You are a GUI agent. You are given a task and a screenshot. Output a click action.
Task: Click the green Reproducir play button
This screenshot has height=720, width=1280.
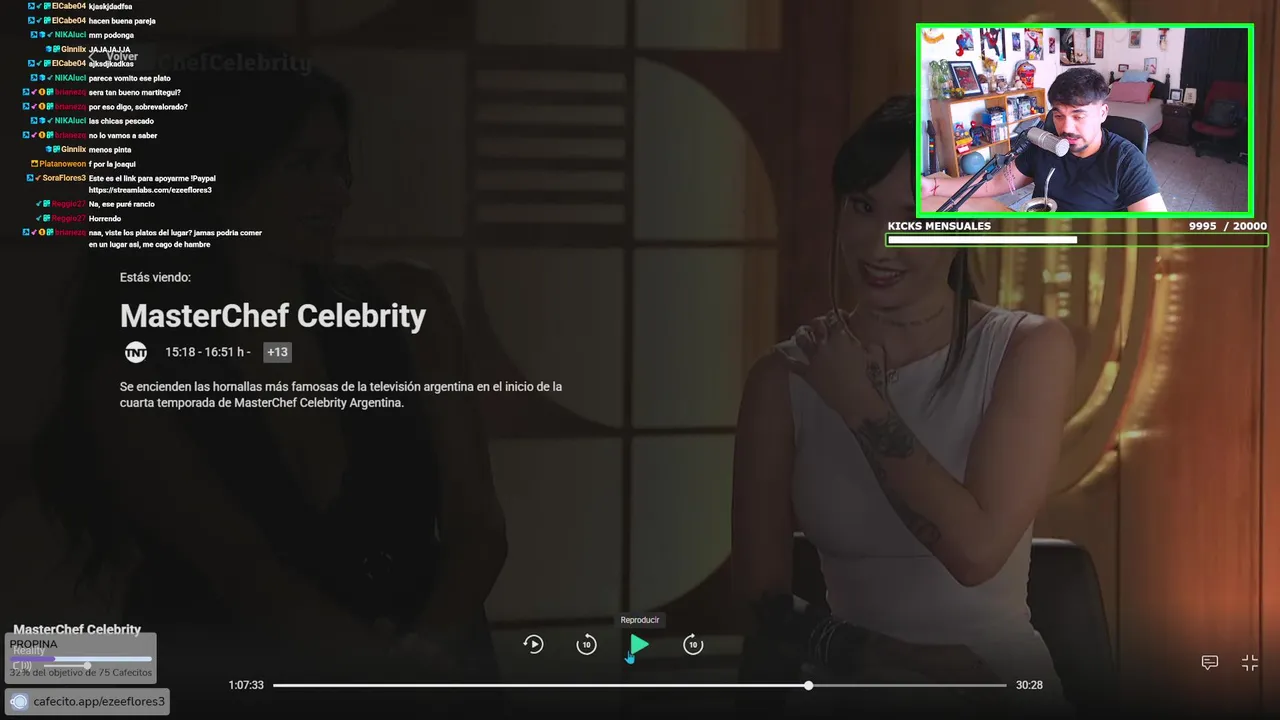[x=640, y=645]
